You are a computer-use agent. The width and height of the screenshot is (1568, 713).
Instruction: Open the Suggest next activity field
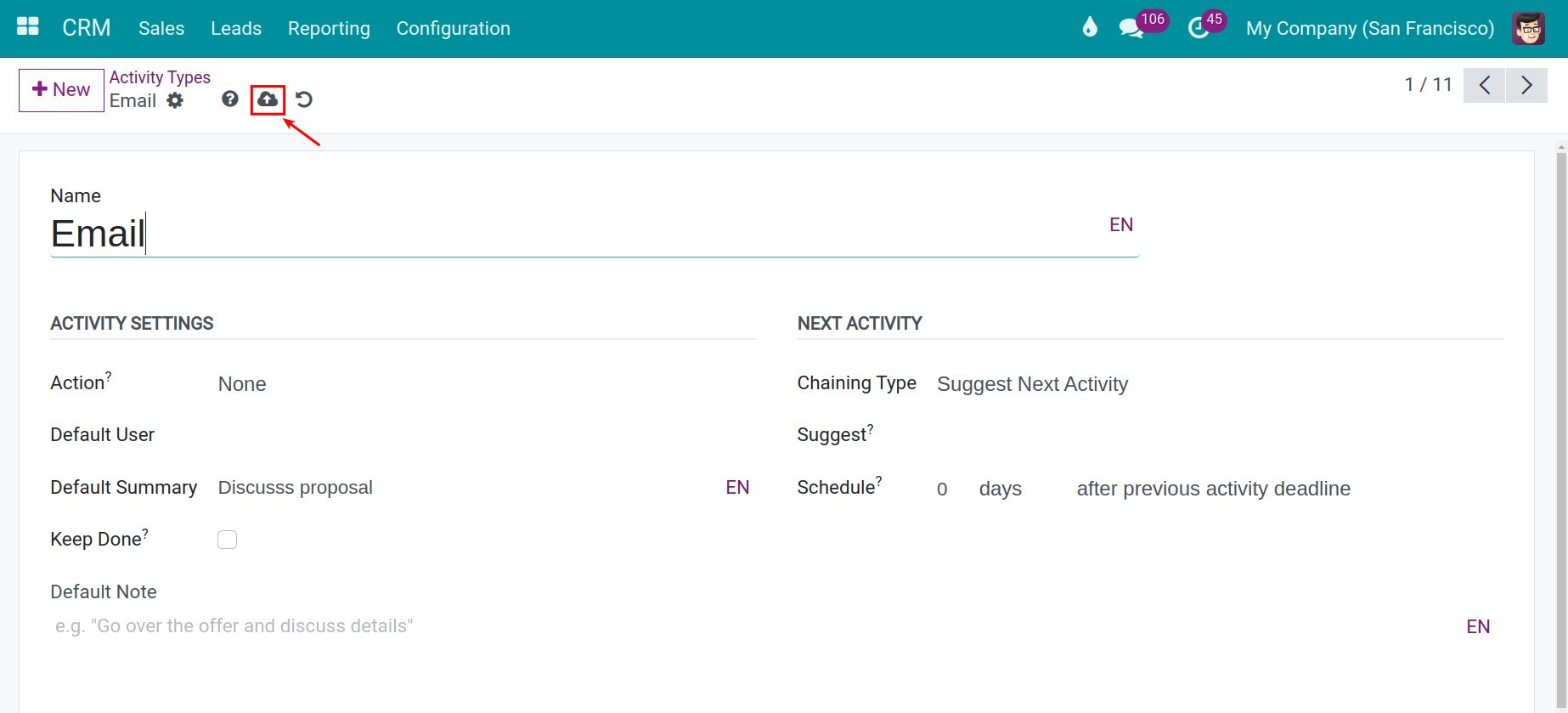coord(1220,435)
